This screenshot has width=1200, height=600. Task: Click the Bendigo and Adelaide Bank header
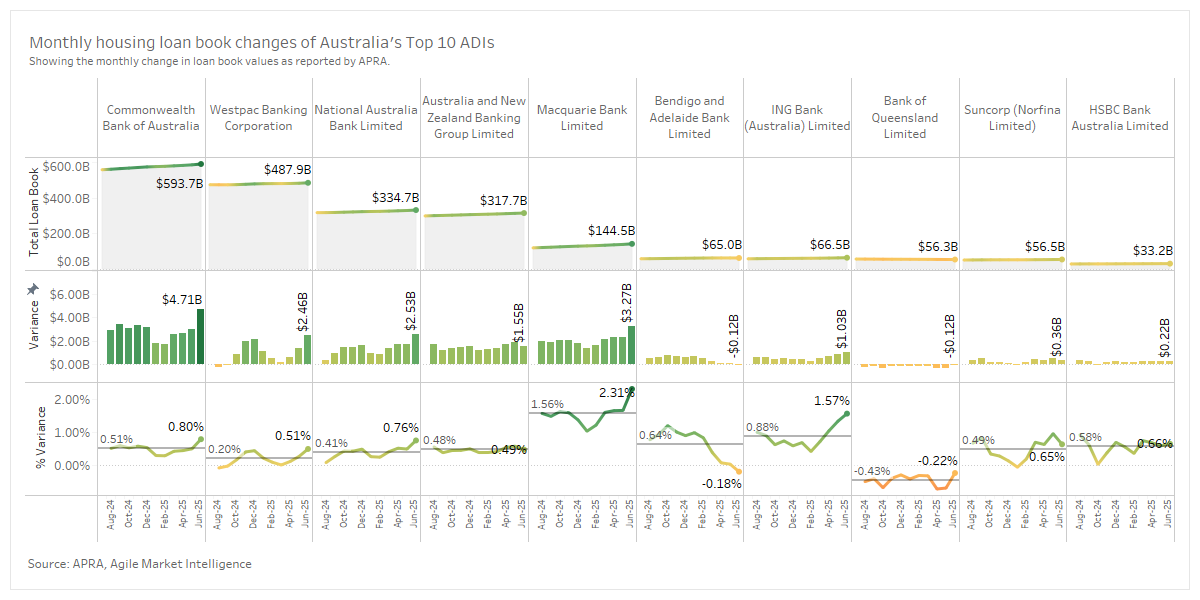(x=690, y=117)
